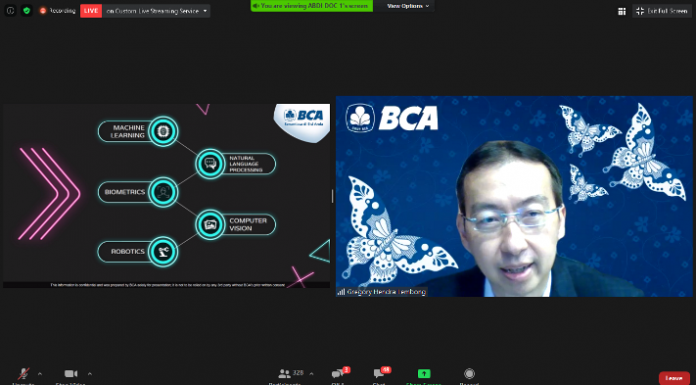696x385 pixels.
Task: Open the Q&A panel
Action: [339, 375]
